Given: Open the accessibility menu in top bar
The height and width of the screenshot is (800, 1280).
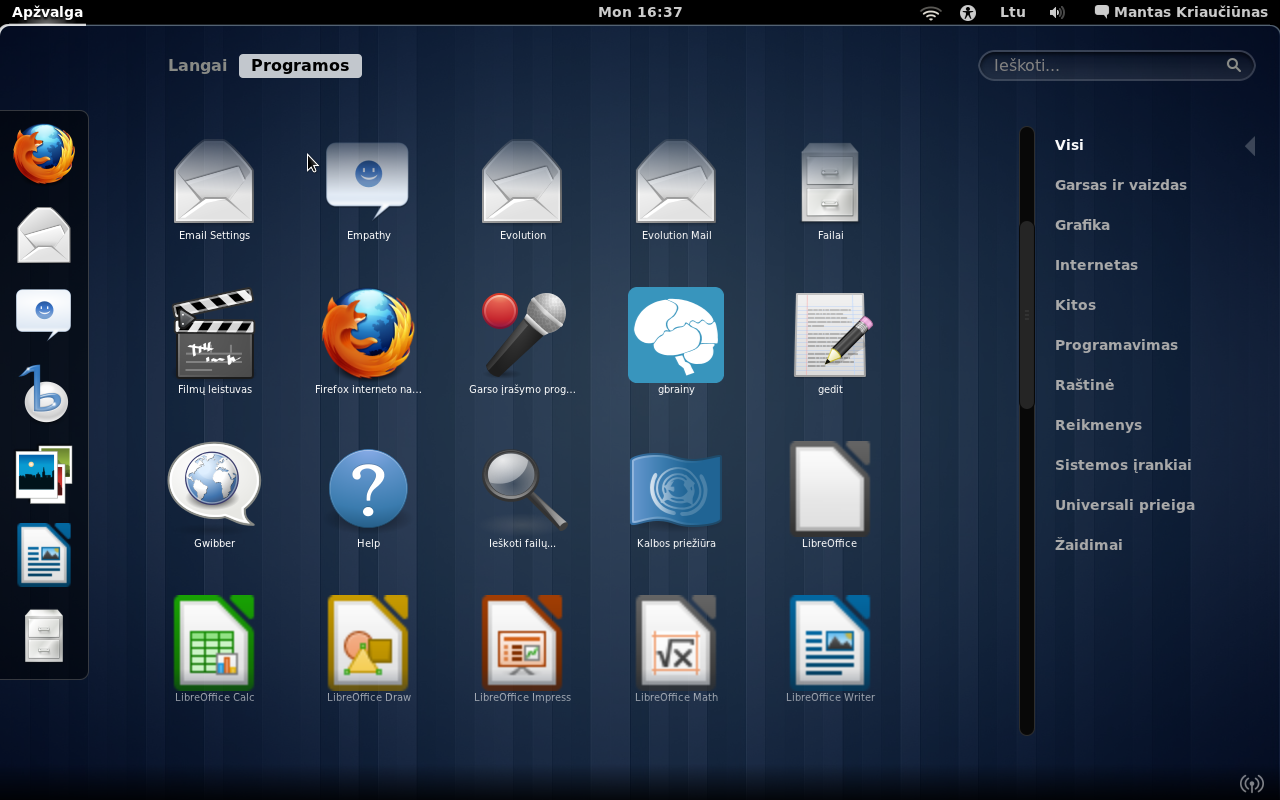Looking at the screenshot, I should (x=967, y=13).
